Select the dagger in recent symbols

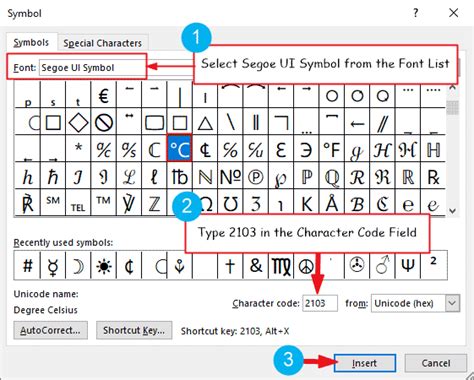click(x=230, y=266)
